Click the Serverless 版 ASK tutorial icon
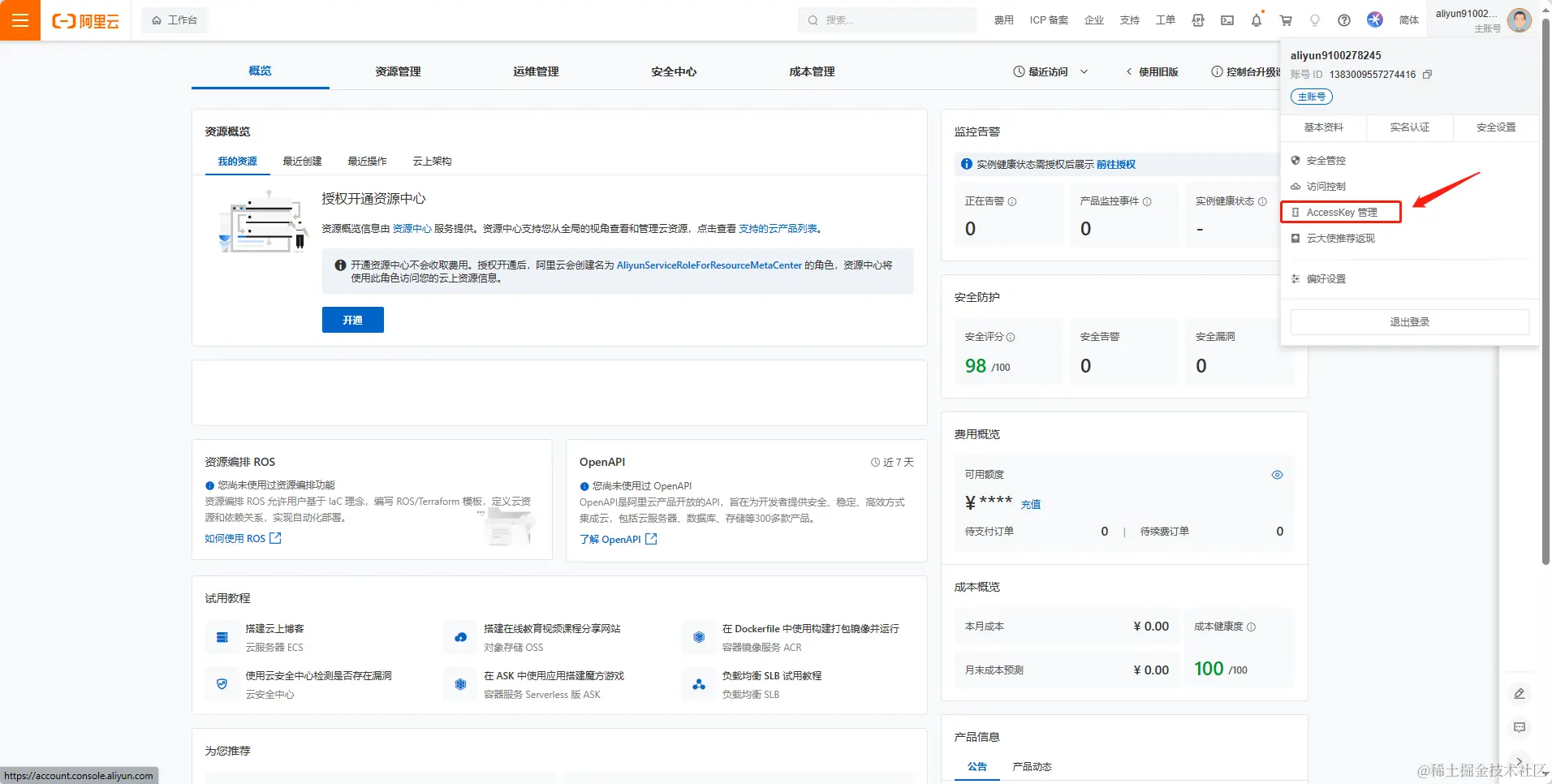Image resolution: width=1552 pixels, height=784 pixels. 460,684
